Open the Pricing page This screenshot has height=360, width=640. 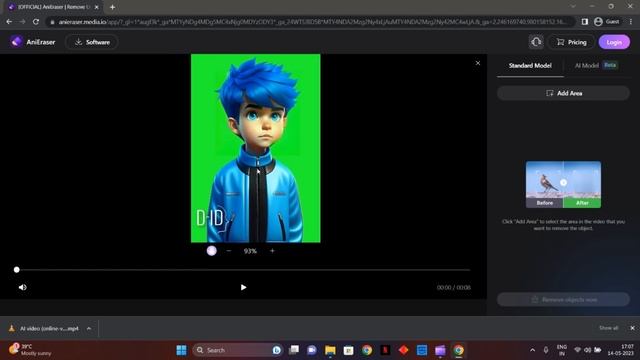pyautogui.click(x=571, y=42)
